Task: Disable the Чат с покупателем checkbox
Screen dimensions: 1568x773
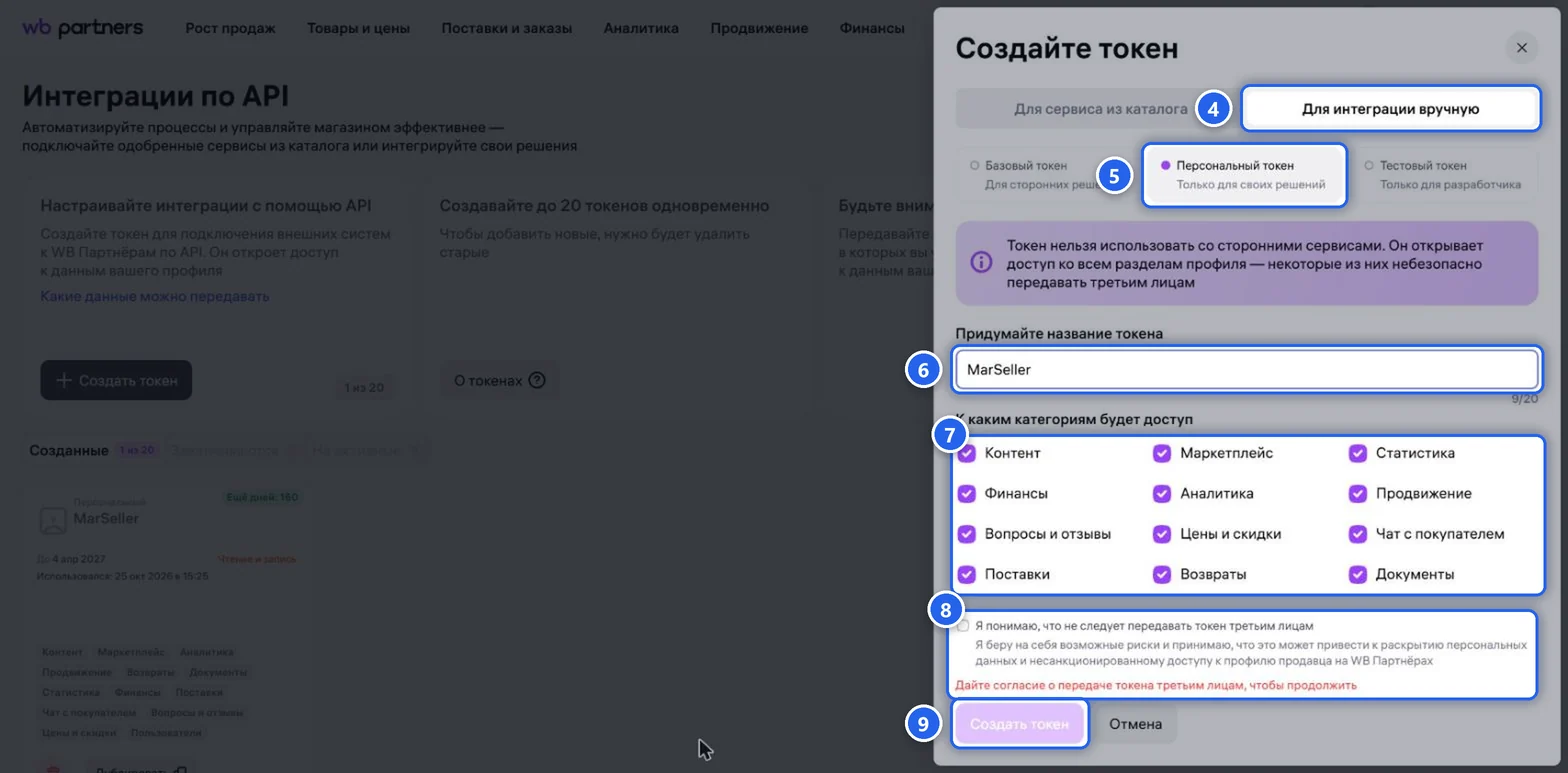Action: coord(1357,534)
